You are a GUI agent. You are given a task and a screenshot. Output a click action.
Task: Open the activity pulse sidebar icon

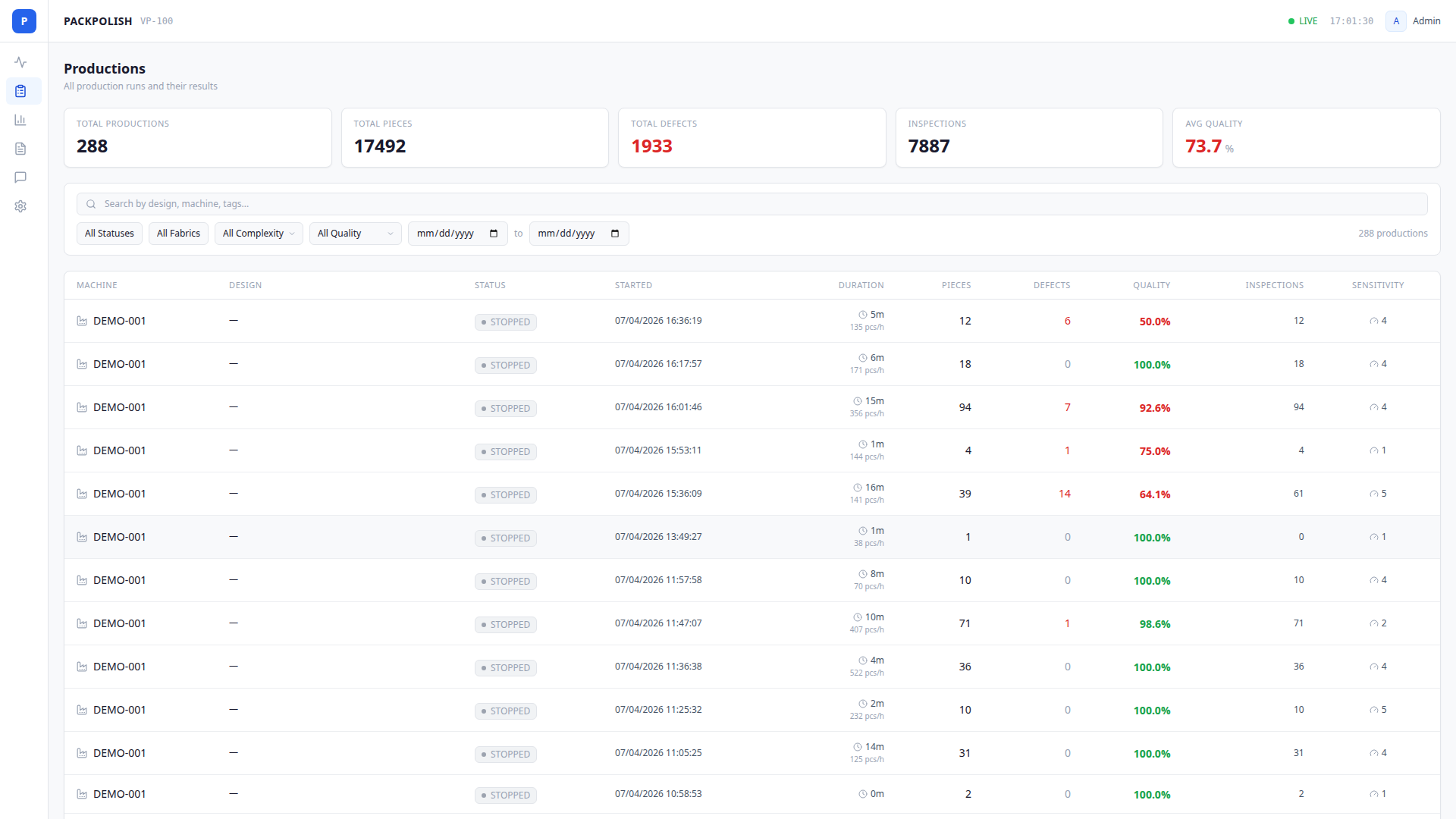[x=20, y=62]
